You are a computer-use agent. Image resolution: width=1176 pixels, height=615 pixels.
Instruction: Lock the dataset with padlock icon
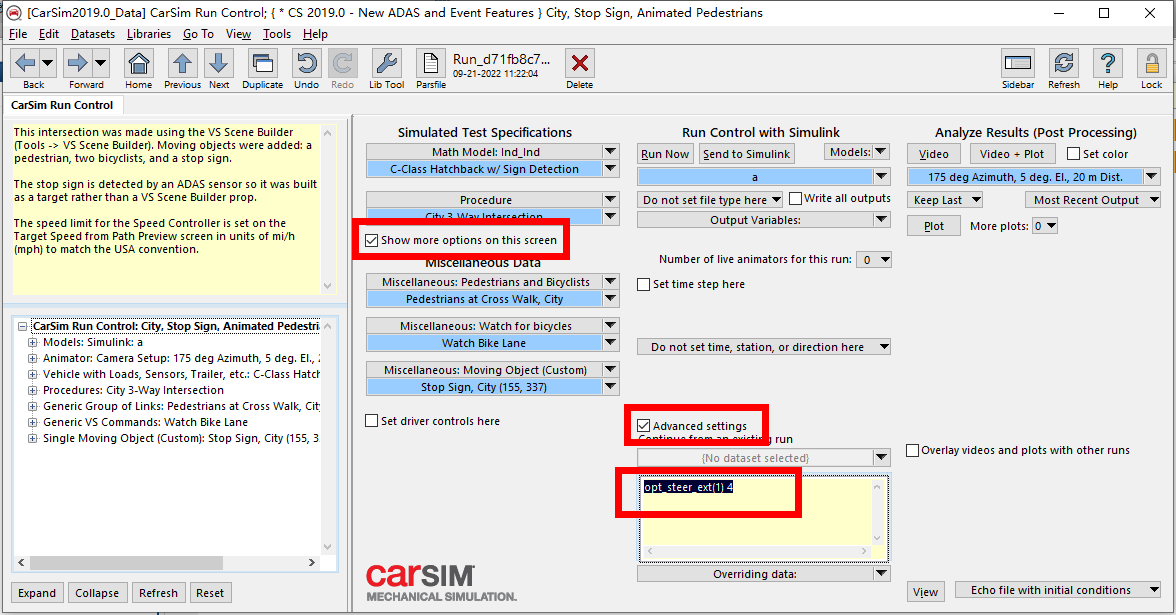coord(1151,63)
